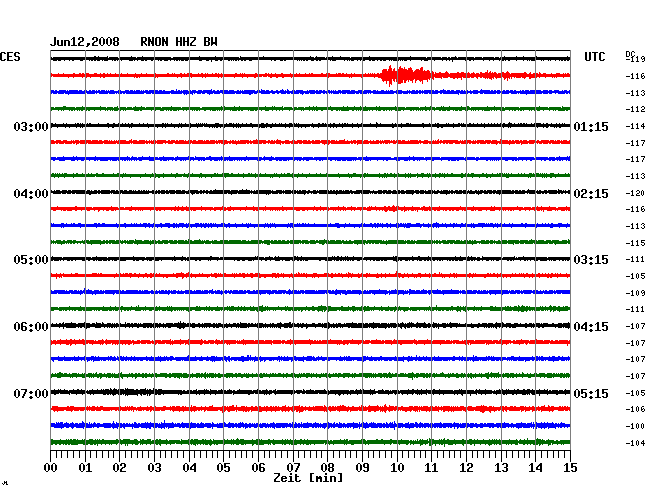Click the DC value -114

pyautogui.click(x=635, y=126)
